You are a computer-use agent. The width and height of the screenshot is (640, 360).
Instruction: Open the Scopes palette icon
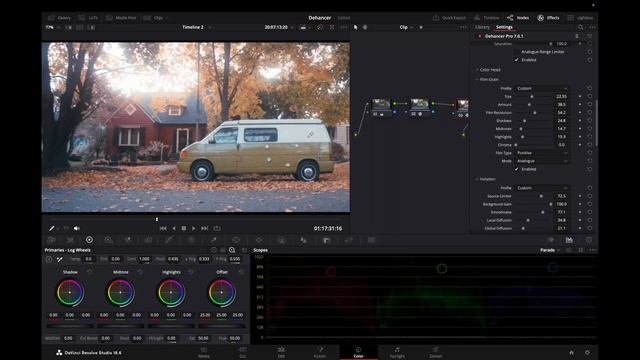point(569,240)
